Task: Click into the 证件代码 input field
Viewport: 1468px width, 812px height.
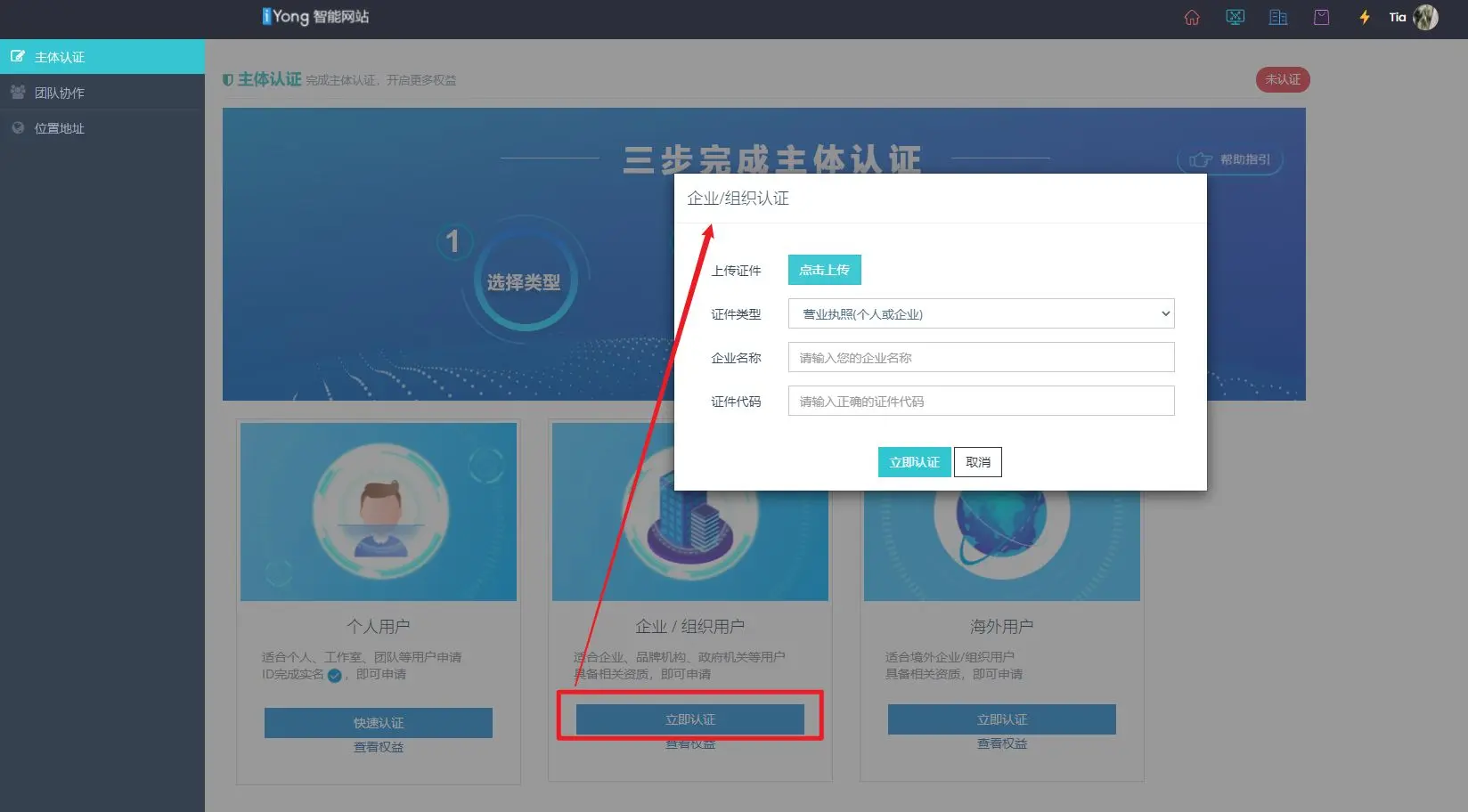Action: point(981,402)
